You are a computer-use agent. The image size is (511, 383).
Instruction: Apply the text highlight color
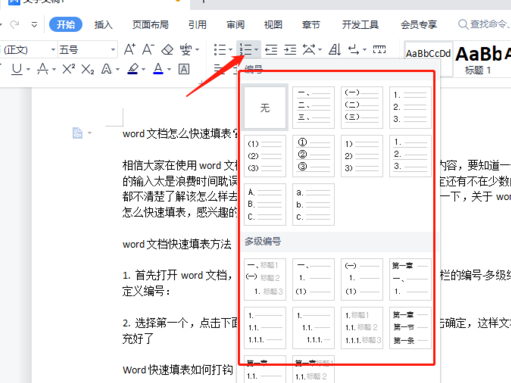click(133, 69)
